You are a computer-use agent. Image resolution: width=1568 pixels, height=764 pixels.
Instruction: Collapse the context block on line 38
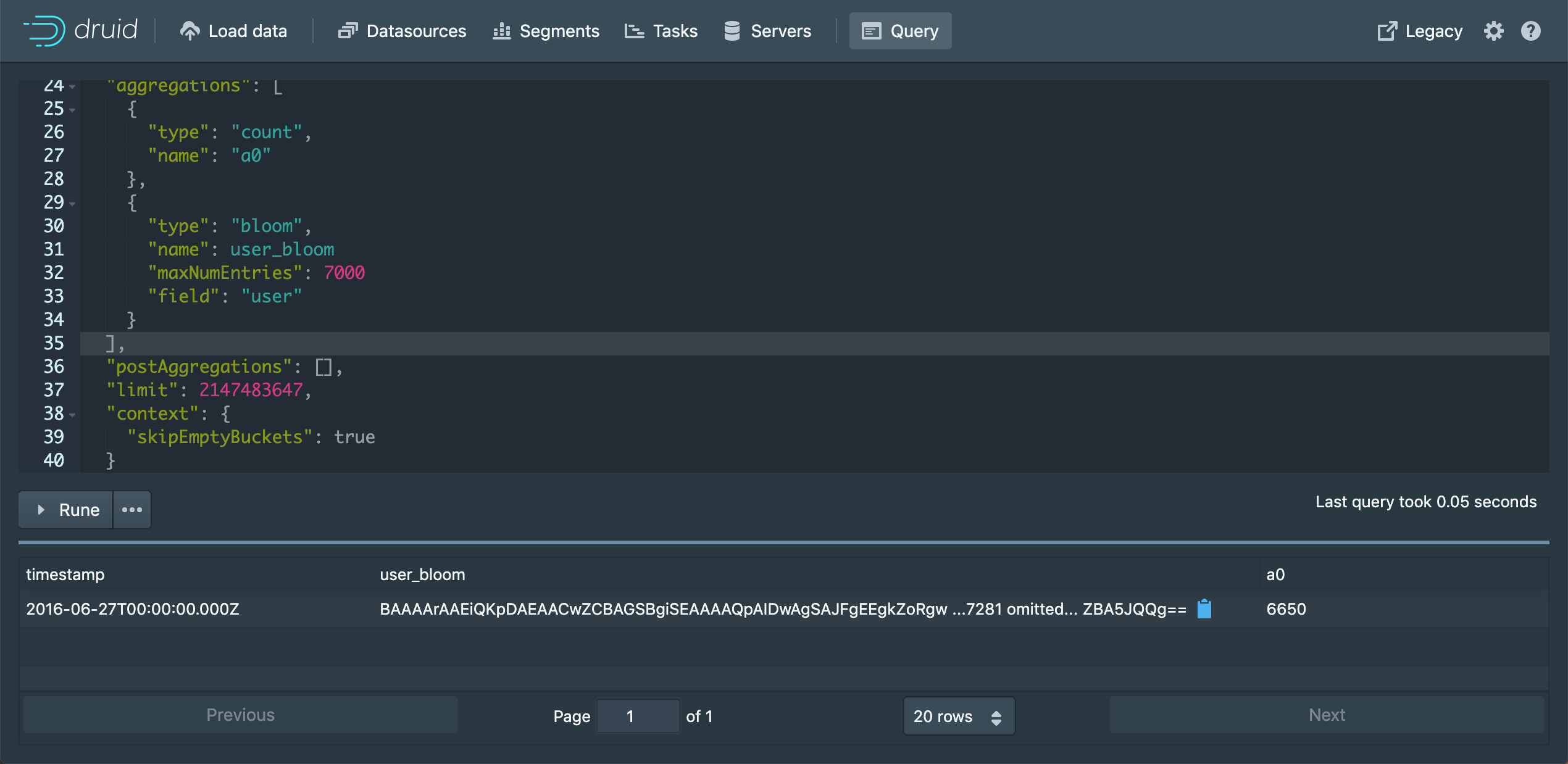click(73, 415)
